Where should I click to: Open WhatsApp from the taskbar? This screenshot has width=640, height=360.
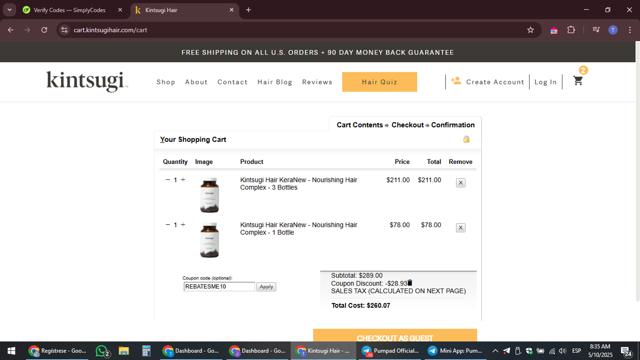click(102, 351)
